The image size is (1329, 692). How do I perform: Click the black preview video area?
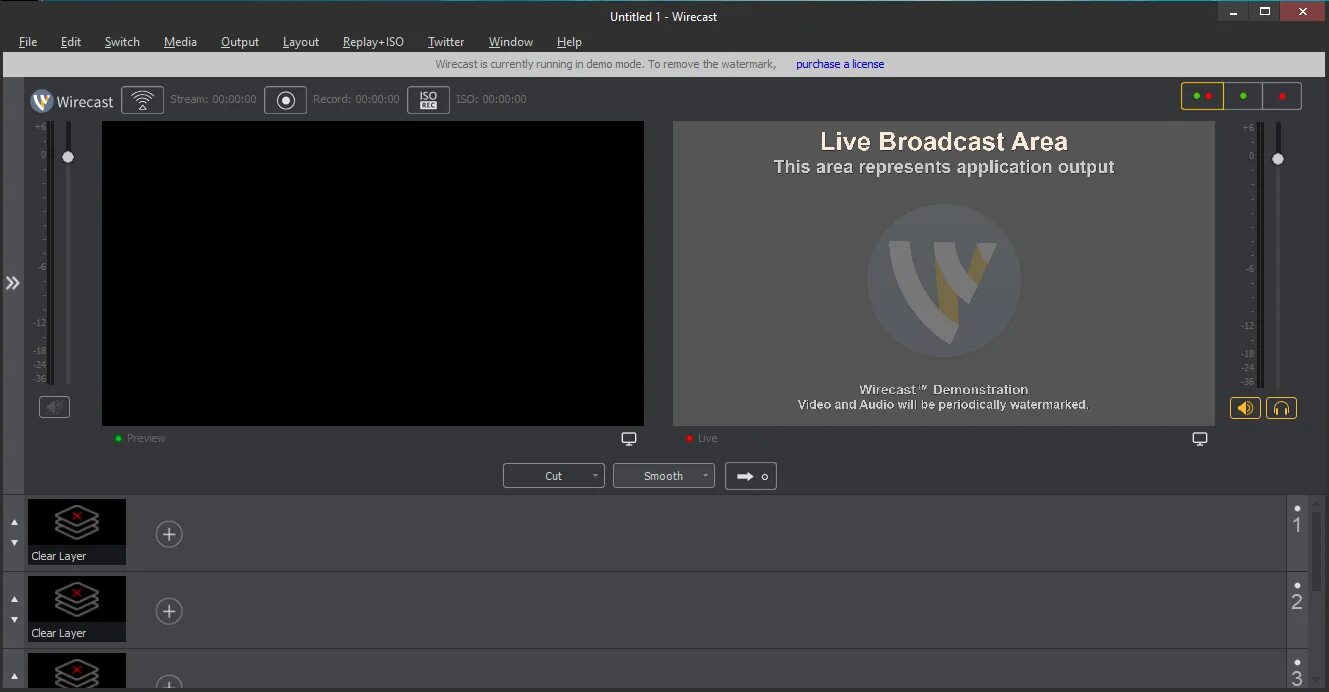tap(373, 274)
